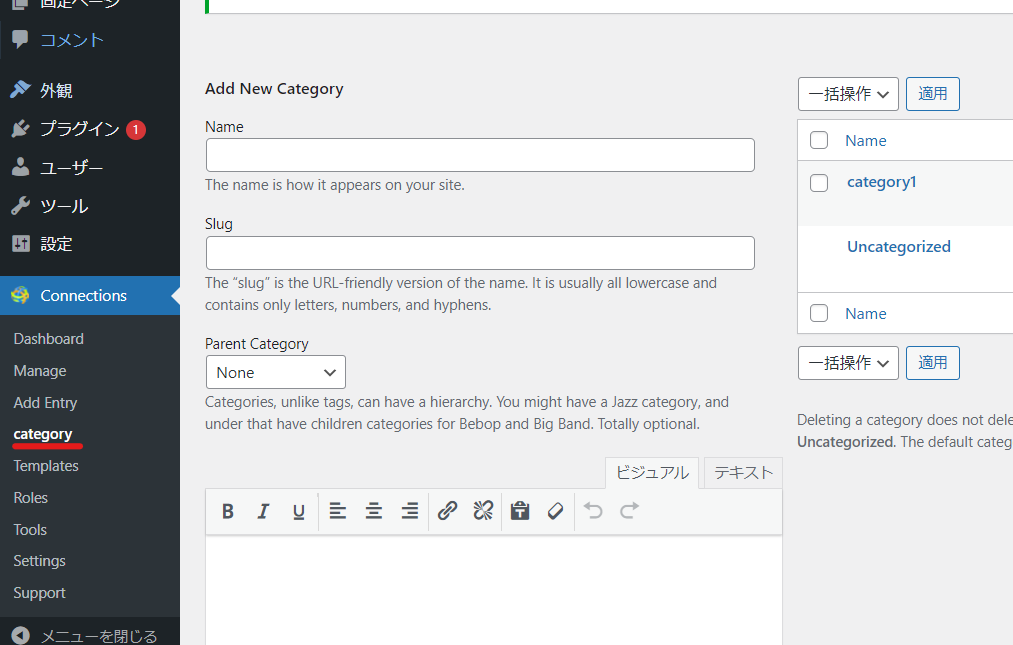Image resolution: width=1013 pixels, height=645 pixels.
Task: Open the Parent Category dropdown
Action: coord(276,372)
